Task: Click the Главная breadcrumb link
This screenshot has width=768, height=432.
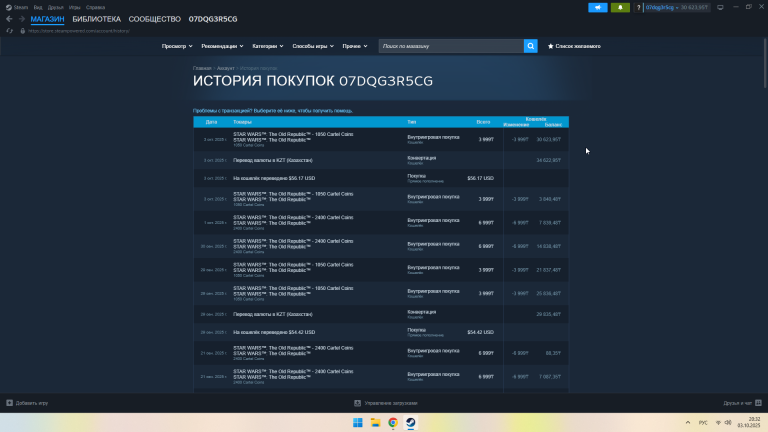Action: click(x=202, y=68)
